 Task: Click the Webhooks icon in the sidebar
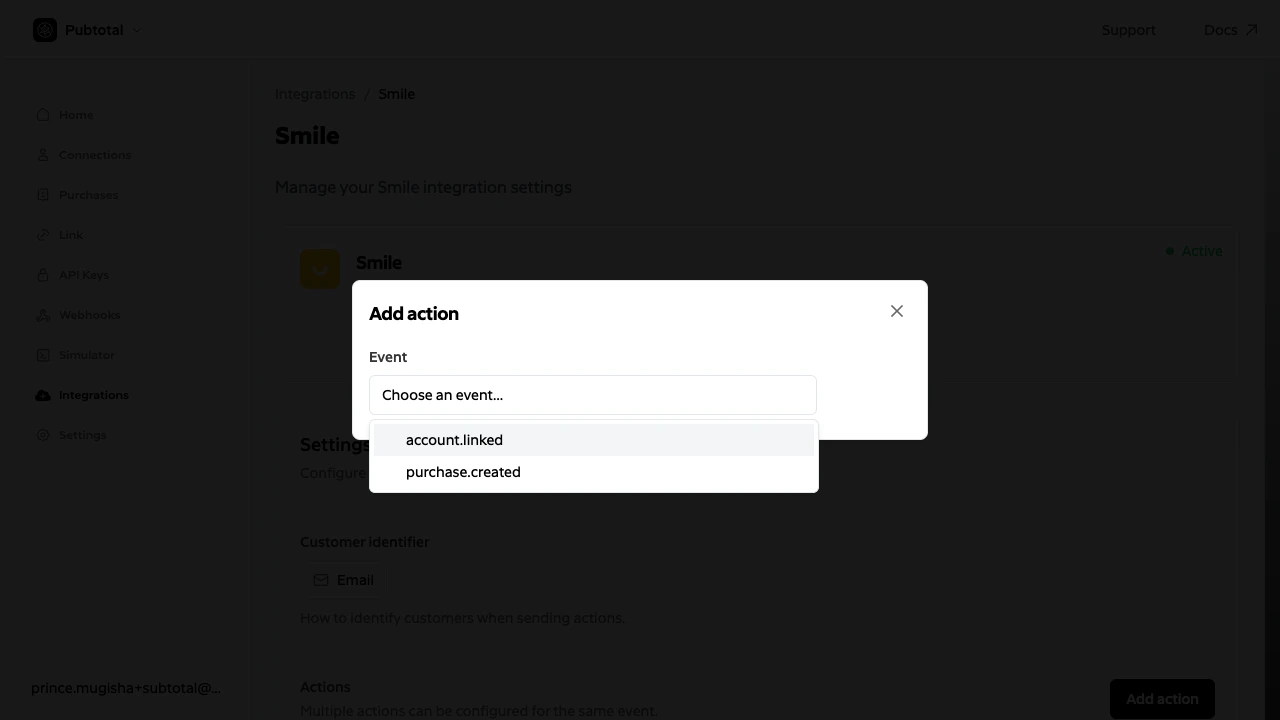tap(43, 315)
